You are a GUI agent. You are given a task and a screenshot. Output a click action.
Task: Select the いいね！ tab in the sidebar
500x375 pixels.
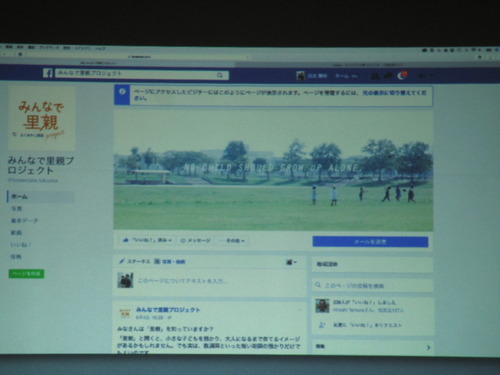[20, 245]
